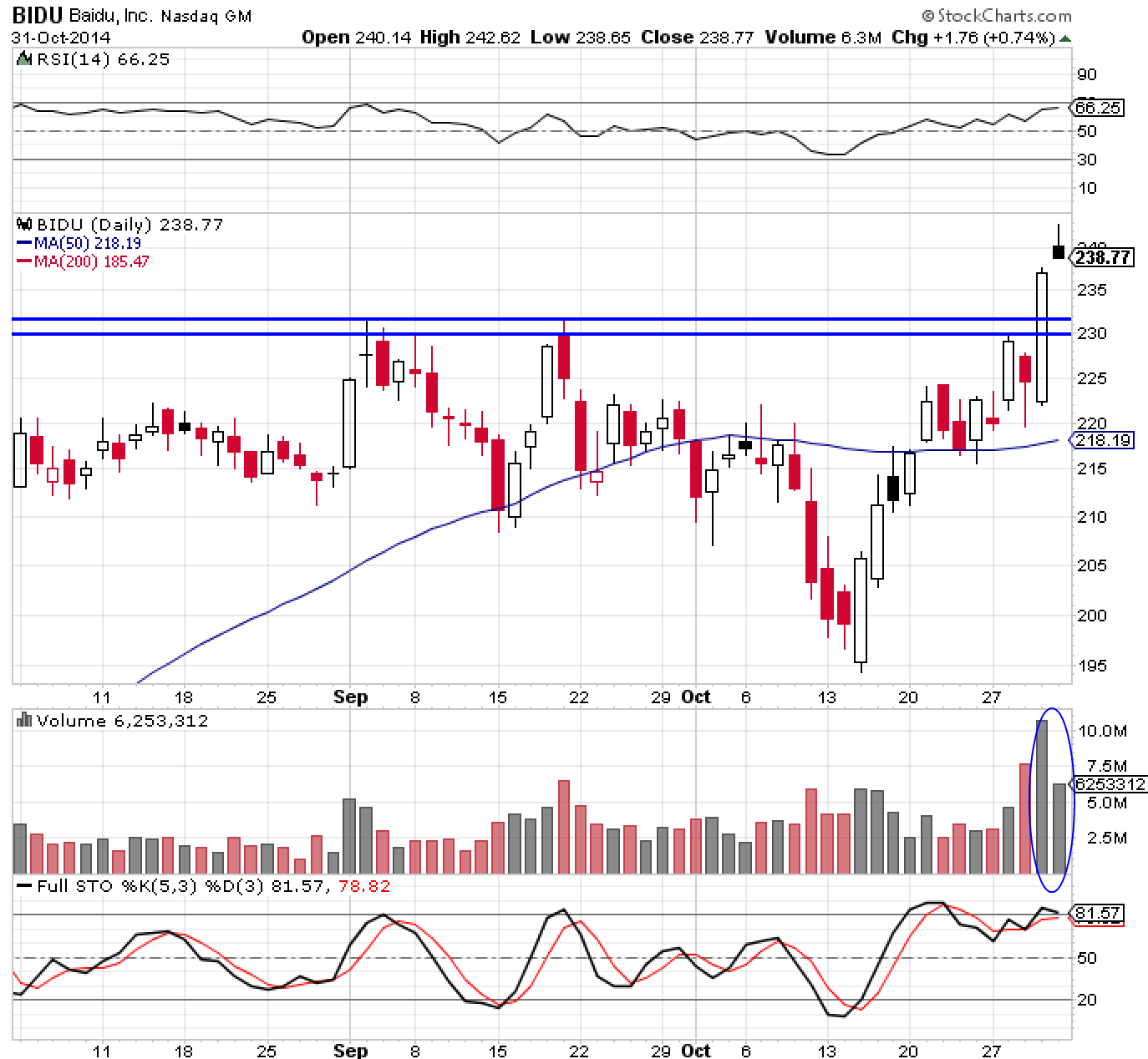Click the 81.57 stochastic axis tag
Image resolution: width=1148 pixels, height=1059 pixels.
coord(1098,914)
